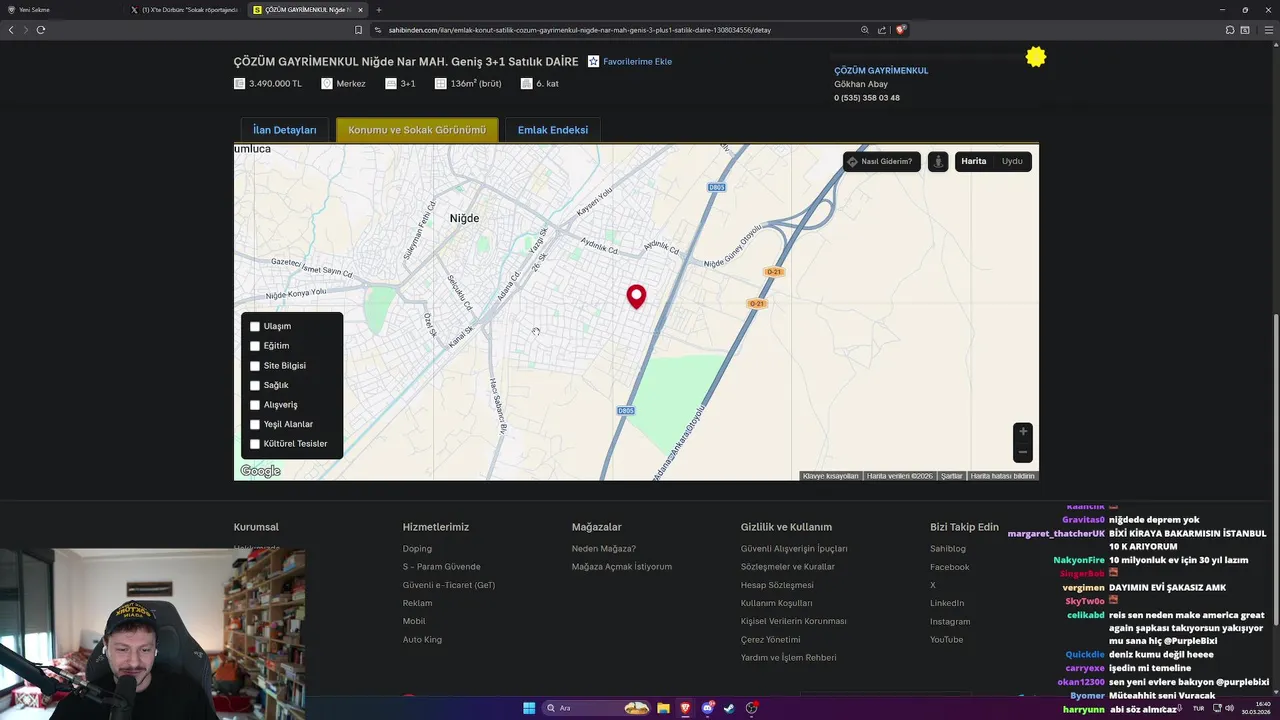The height and width of the screenshot is (720, 1280).
Task: Open the map Şartlar link
Action: pos(951,476)
